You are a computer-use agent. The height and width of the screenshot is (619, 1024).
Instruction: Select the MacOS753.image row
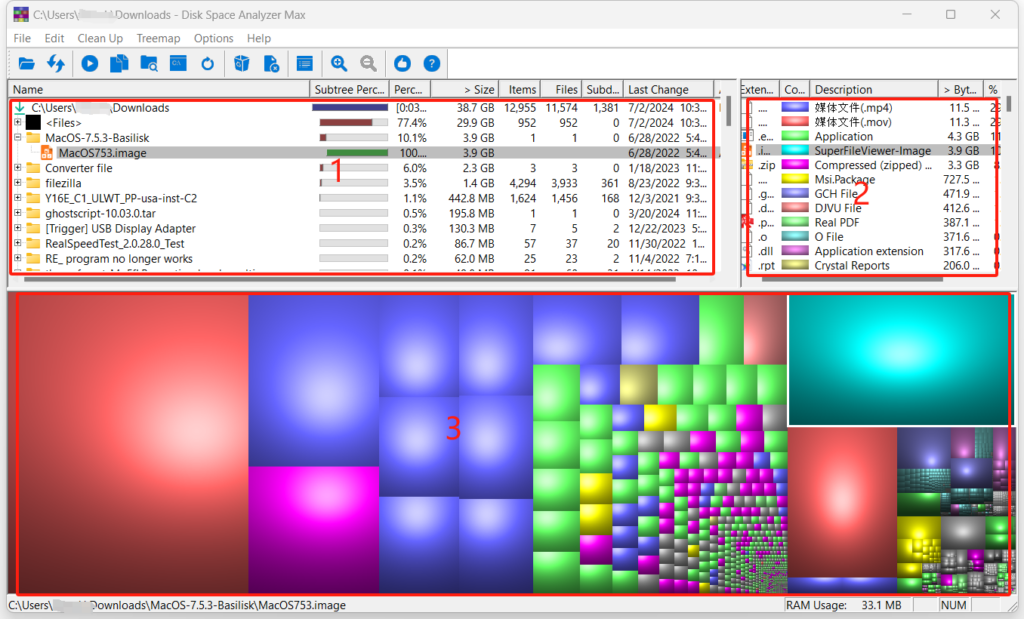366,153
